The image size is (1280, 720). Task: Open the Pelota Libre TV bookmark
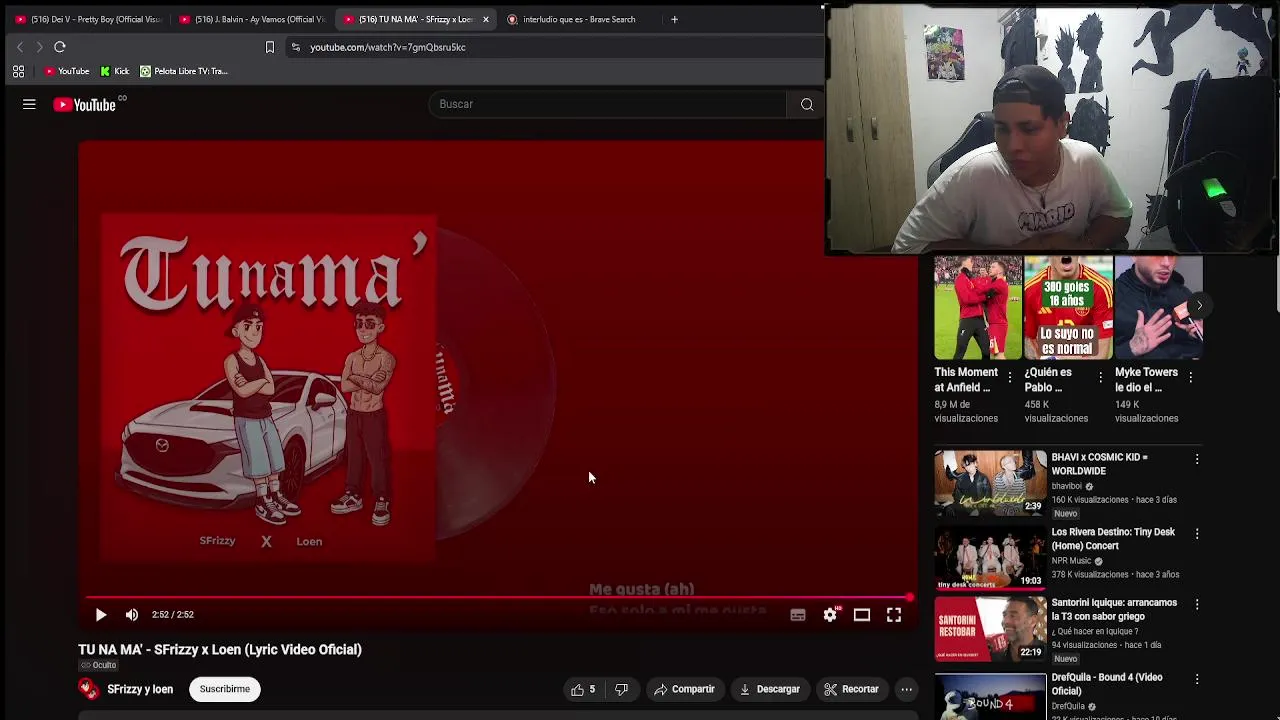[x=184, y=71]
